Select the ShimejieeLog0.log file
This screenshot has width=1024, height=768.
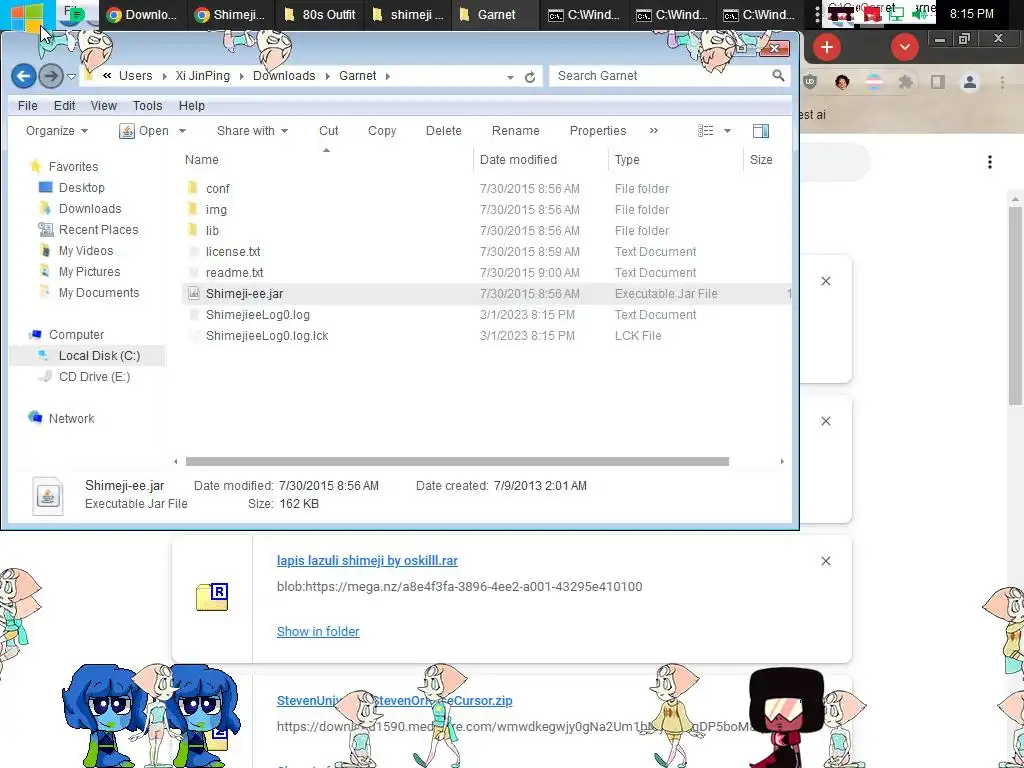[257, 315]
